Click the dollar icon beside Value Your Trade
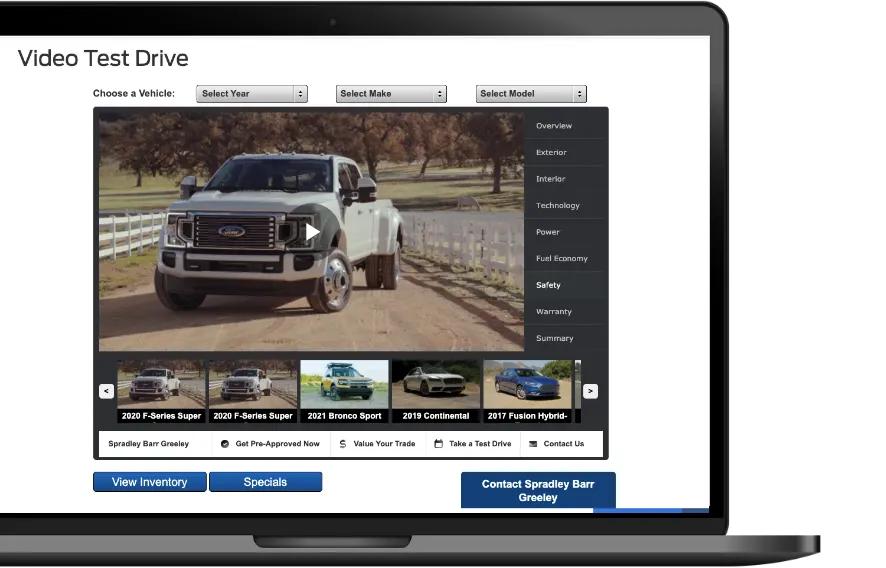The width and height of the screenshot is (886, 568). coord(342,444)
